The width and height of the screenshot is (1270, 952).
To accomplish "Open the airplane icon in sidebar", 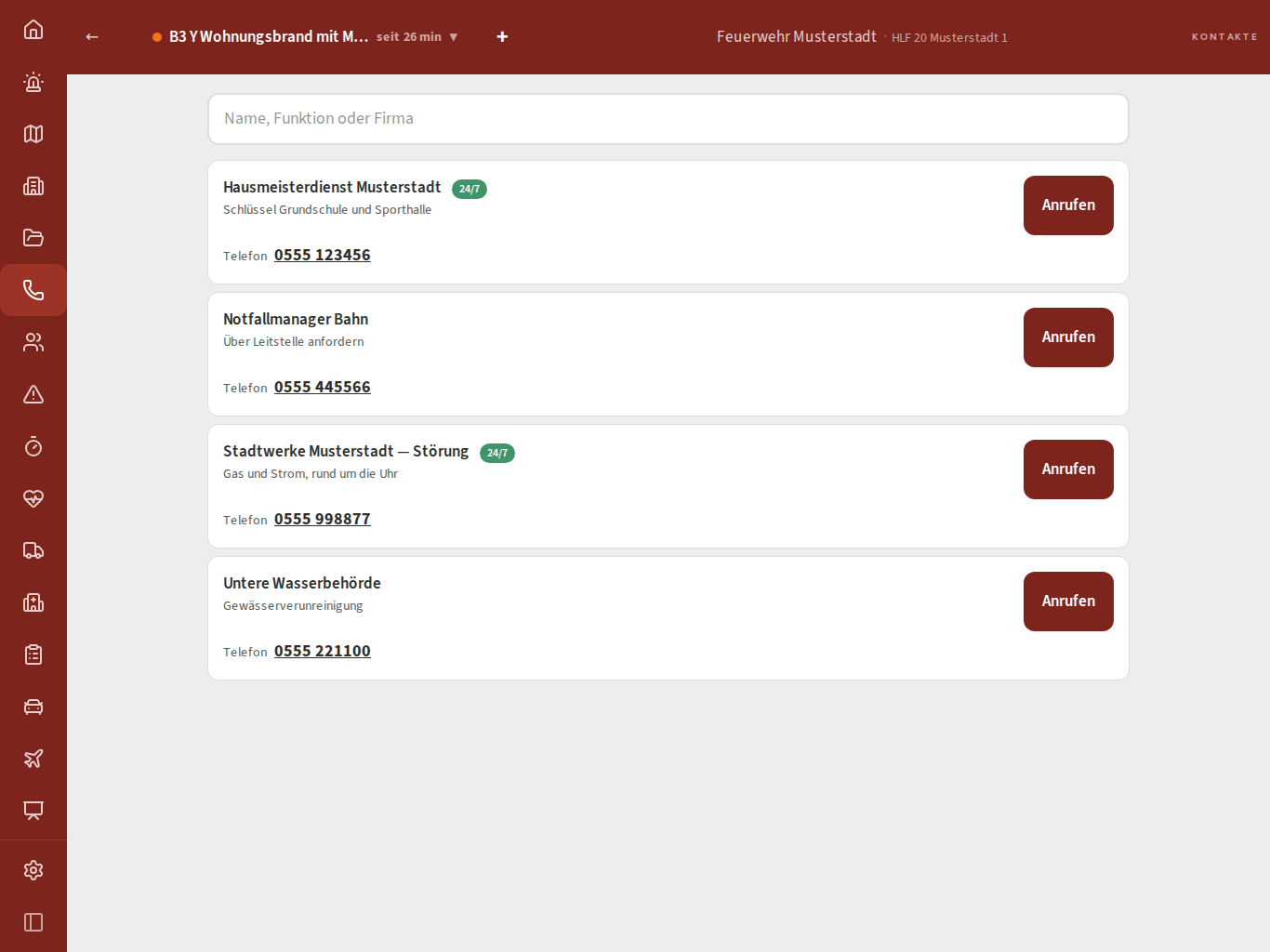I will [33, 759].
